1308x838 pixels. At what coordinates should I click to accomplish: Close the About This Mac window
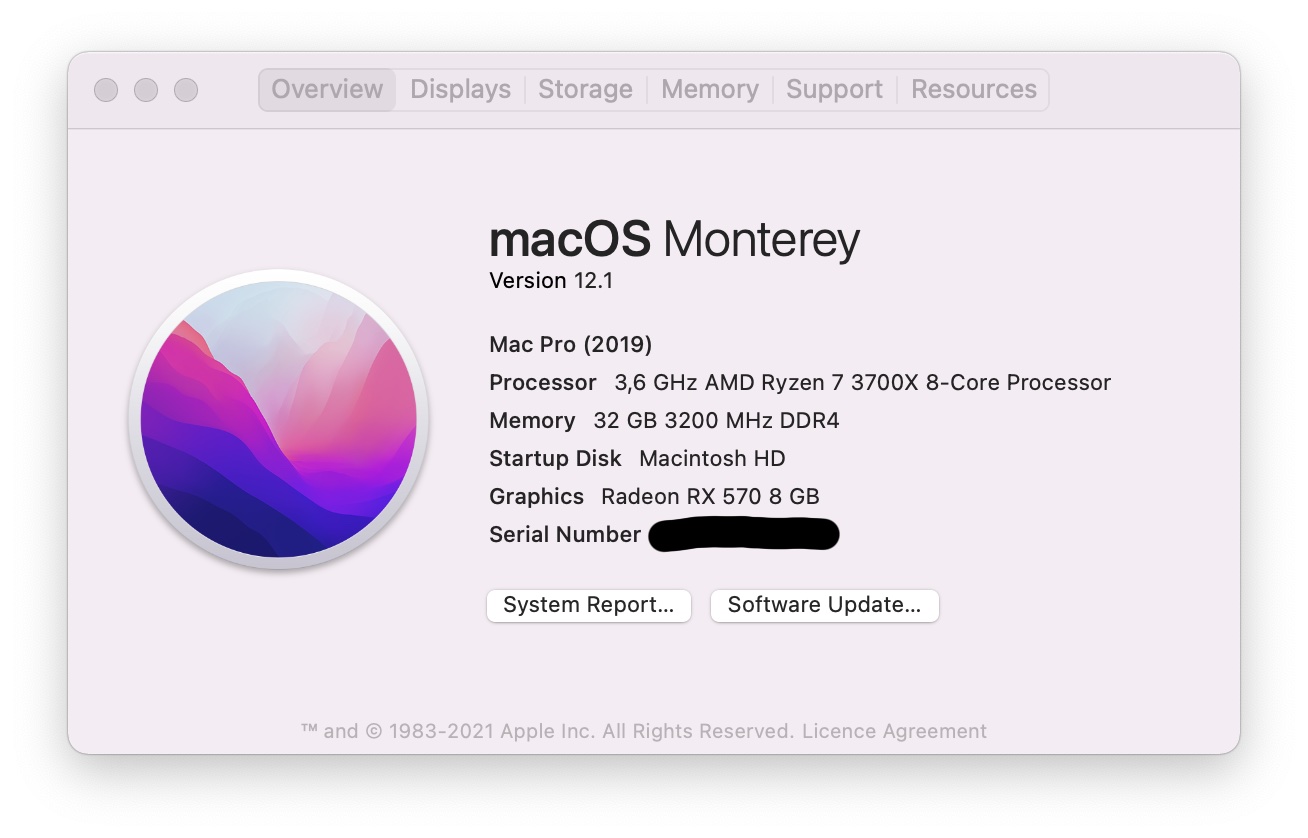[x=106, y=90]
